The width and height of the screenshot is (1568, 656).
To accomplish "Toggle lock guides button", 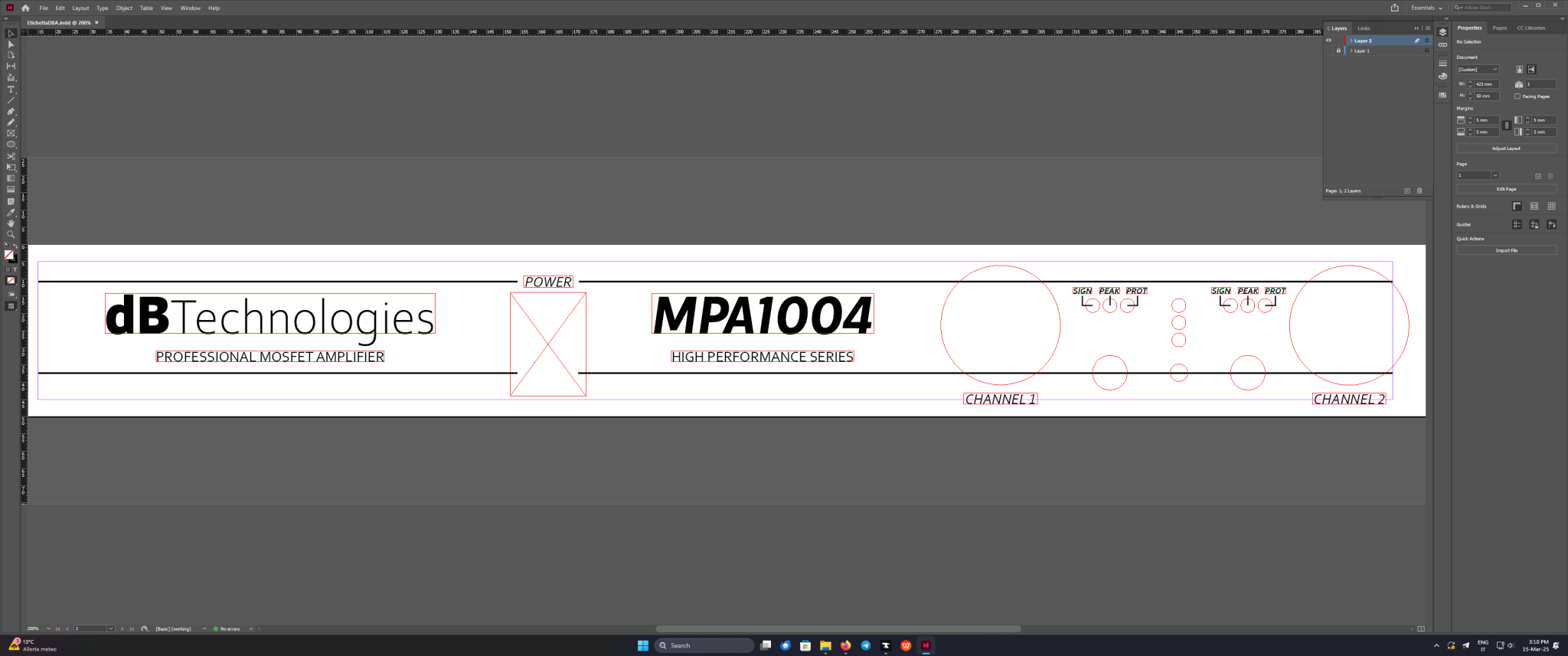I will click(1534, 224).
